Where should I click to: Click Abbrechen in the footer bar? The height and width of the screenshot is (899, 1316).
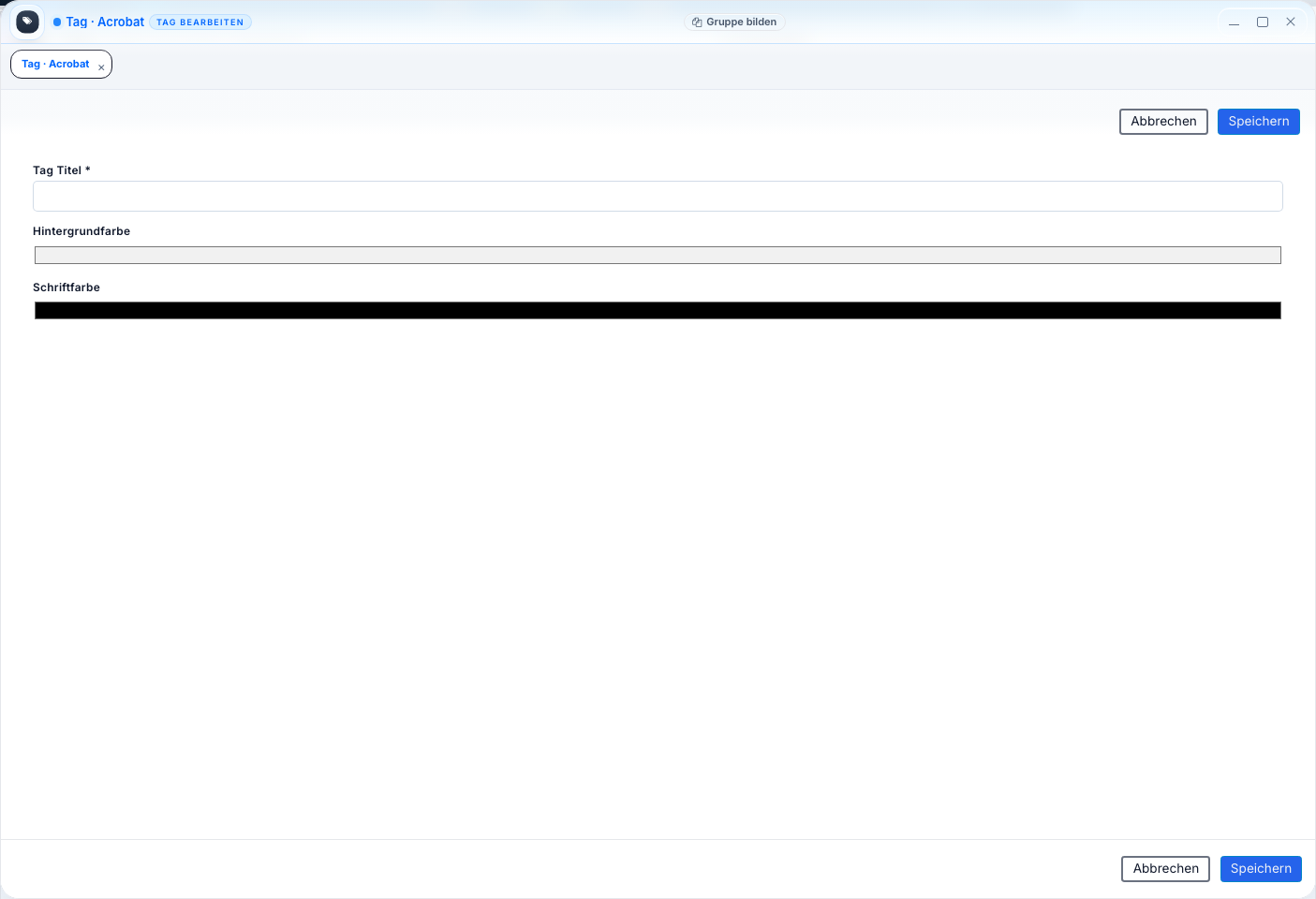tap(1165, 869)
